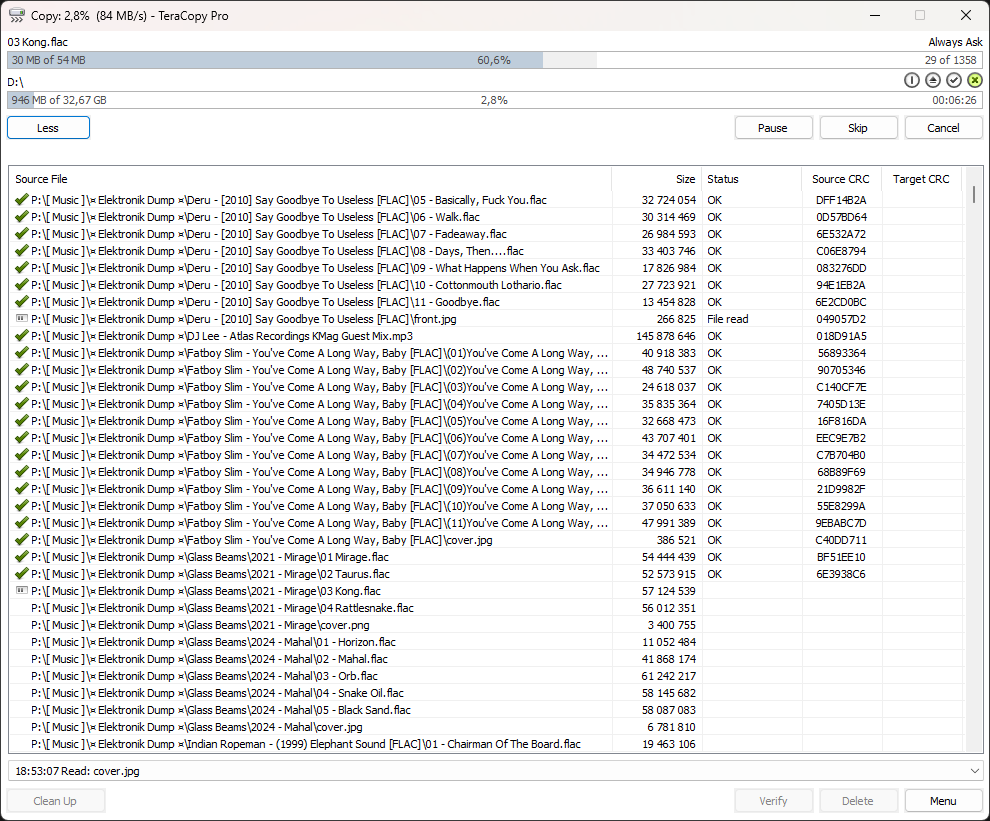The width and height of the screenshot is (990, 821).
Task: Click green check icon on Fatboy Slim (05) row
Action: 21,421
